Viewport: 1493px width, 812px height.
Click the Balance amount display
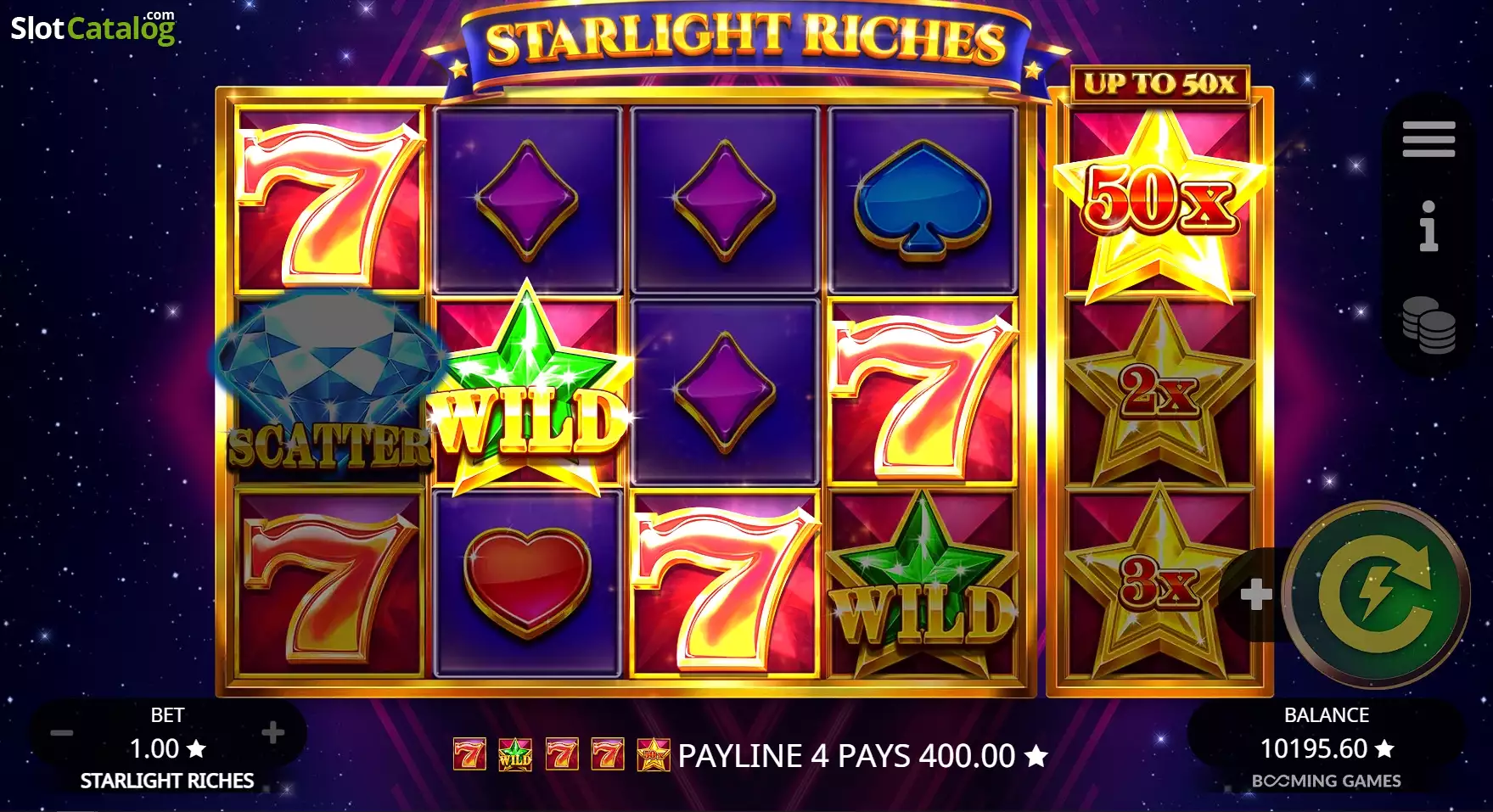1326,748
